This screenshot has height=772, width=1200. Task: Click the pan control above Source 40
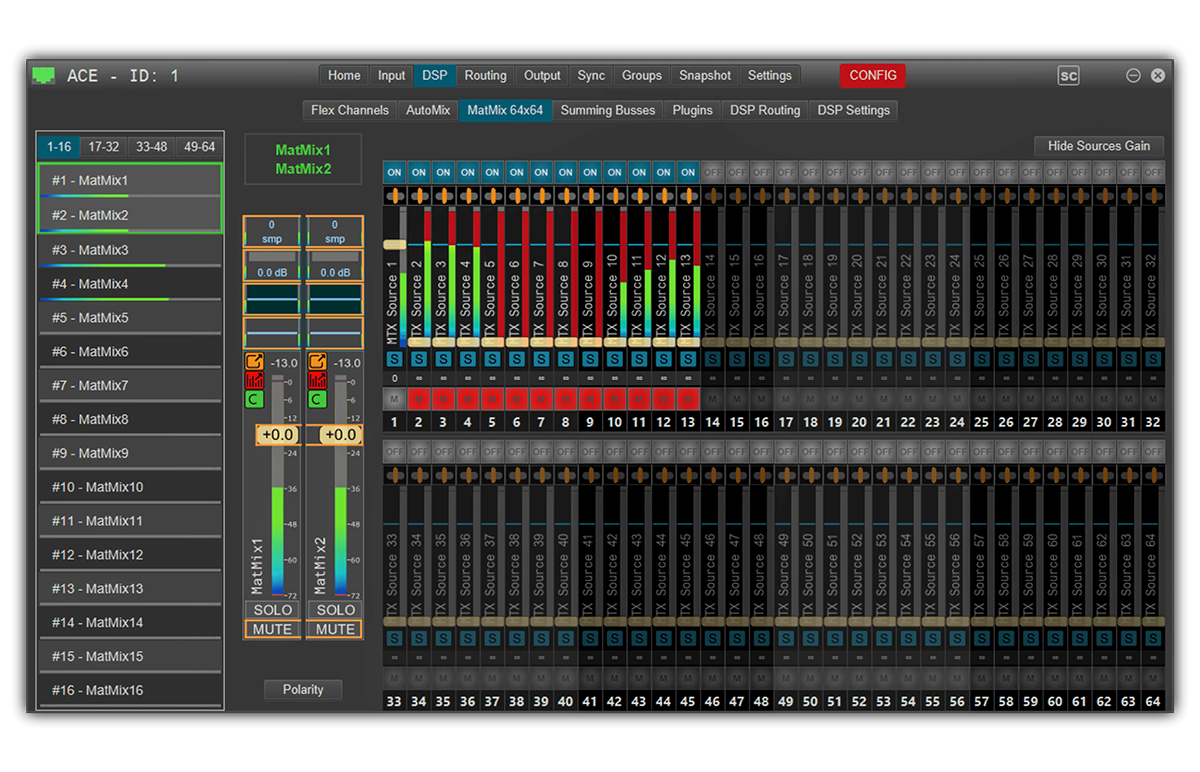click(x=565, y=474)
